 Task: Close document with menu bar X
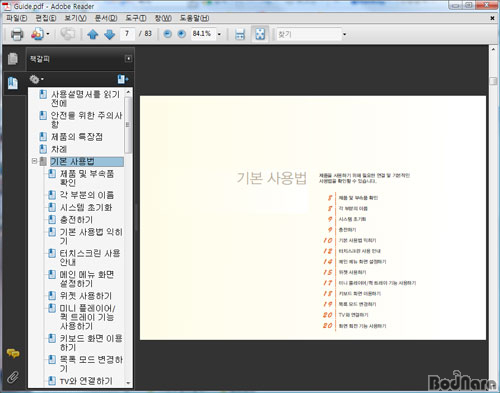click(x=492, y=18)
